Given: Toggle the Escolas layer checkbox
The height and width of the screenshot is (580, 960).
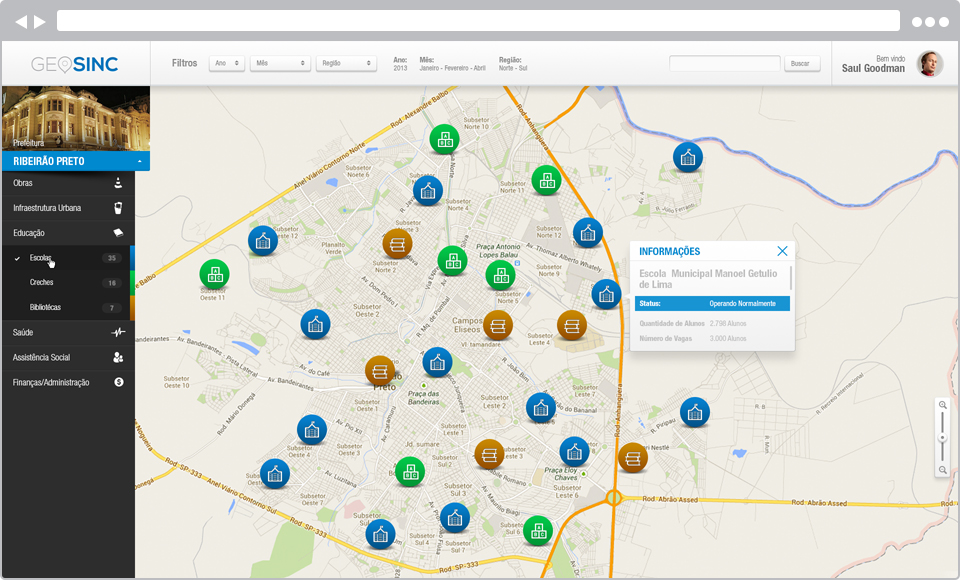Looking at the screenshot, I should pyautogui.click(x=17, y=258).
